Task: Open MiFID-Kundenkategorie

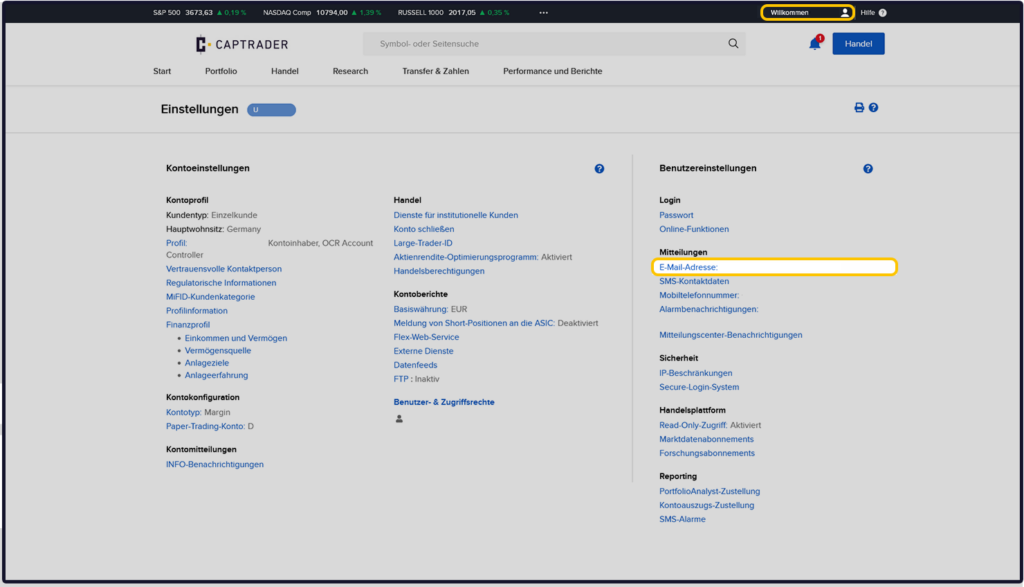Action: pyautogui.click(x=210, y=296)
